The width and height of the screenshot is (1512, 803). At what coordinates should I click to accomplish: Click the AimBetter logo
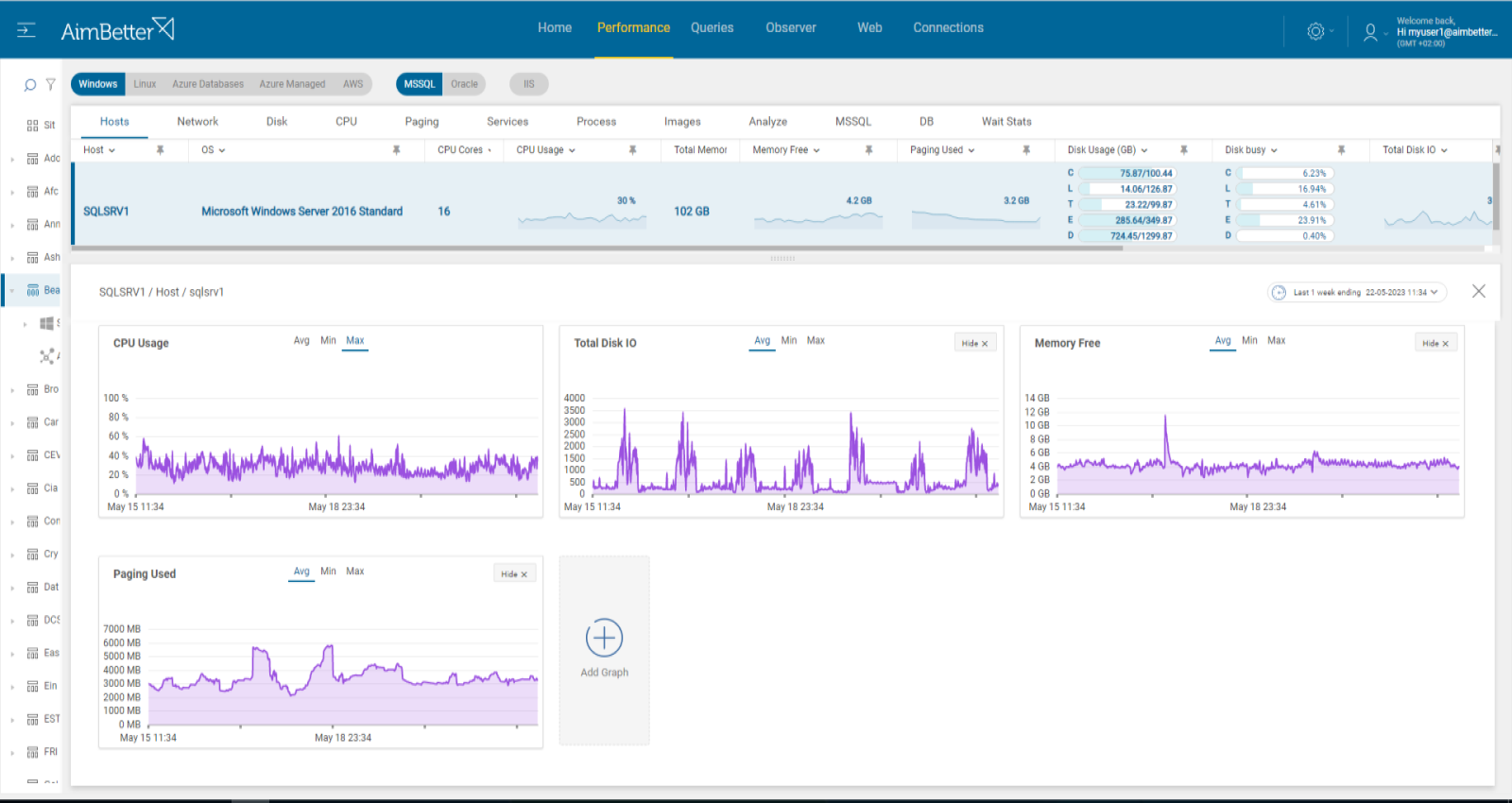[x=117, y=30]
